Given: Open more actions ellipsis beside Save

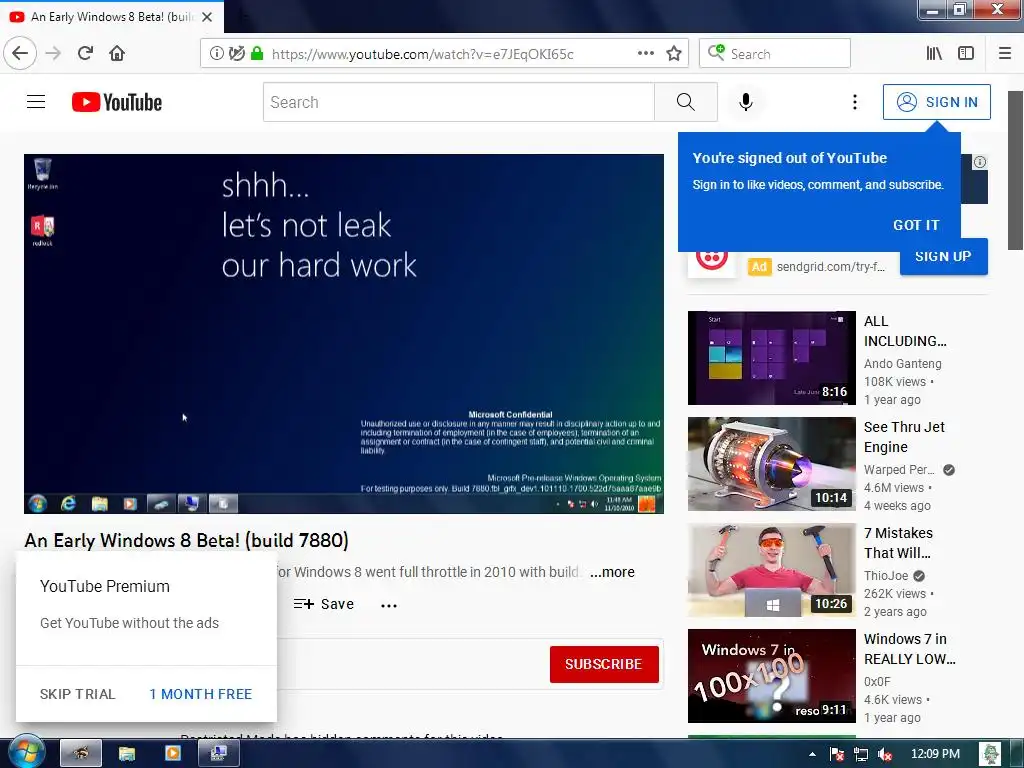Looking at the screenshot, I should pos(389,605).
